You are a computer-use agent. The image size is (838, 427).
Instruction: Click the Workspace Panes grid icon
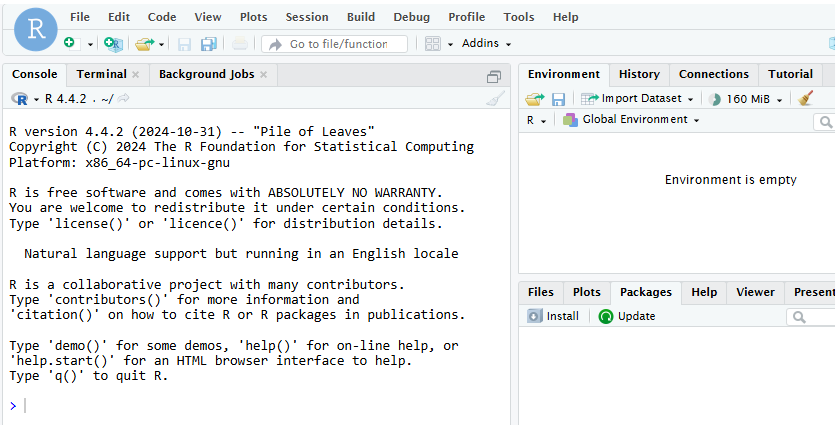click(432, 44)
